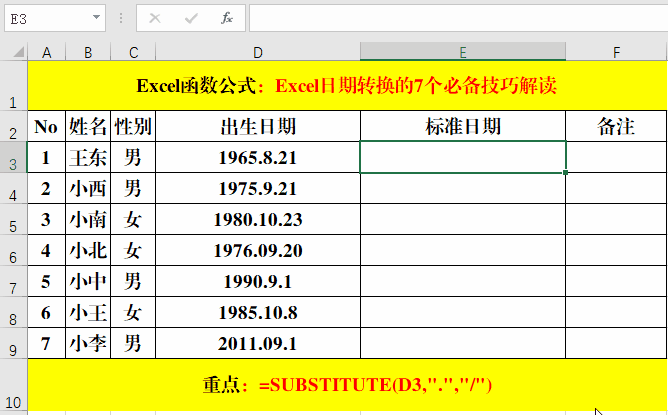Select row 5 header

point(14,219)
